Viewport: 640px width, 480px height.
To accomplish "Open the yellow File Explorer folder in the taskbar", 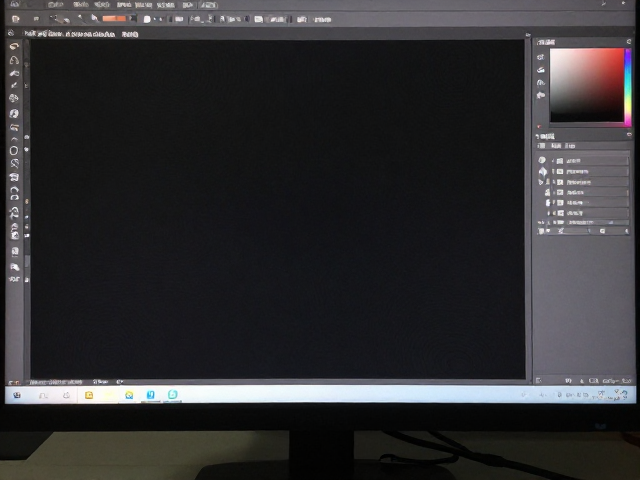I will click(89, 395).
